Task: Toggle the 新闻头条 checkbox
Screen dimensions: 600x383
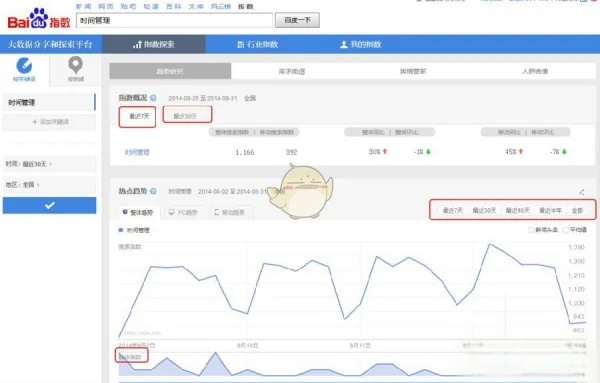Action: click(x=531, y=230)
